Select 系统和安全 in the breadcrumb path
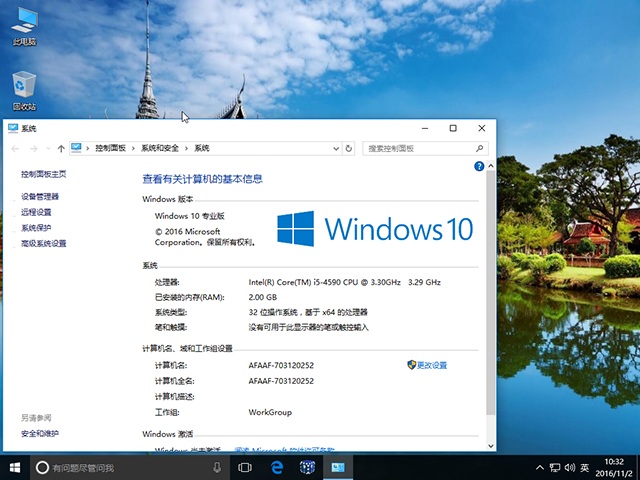The image size is (640, 480). click(160, 148)
